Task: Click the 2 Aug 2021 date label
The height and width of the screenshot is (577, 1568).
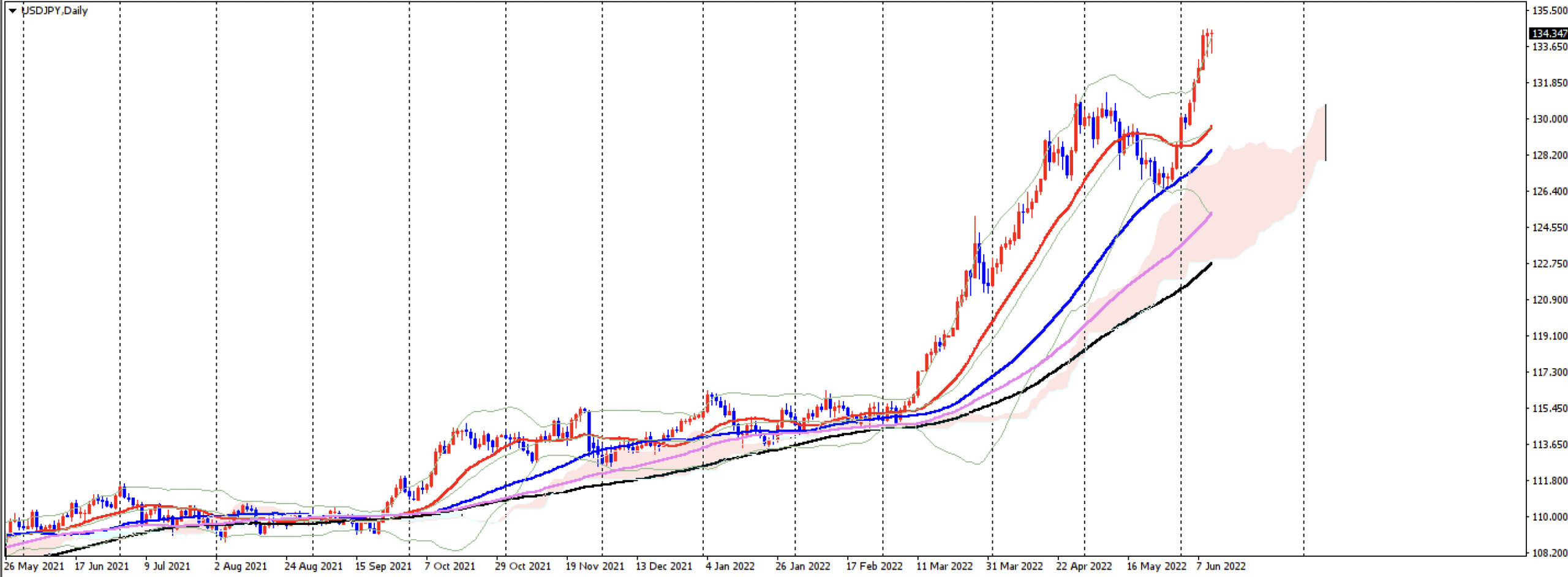Action: click(241, 566)
